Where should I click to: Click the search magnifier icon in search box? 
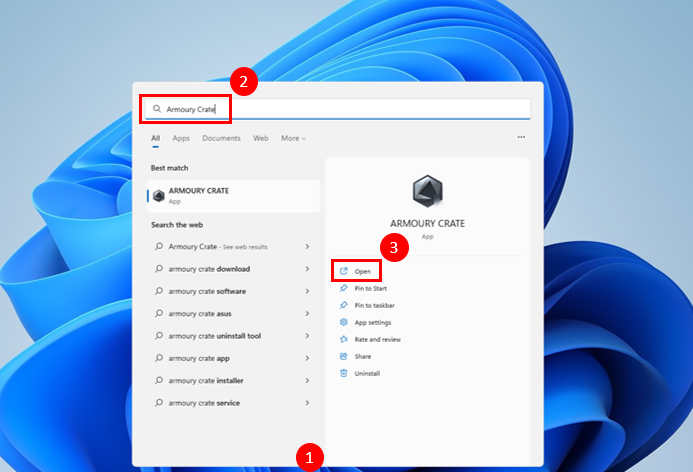(x=156, y=108)
